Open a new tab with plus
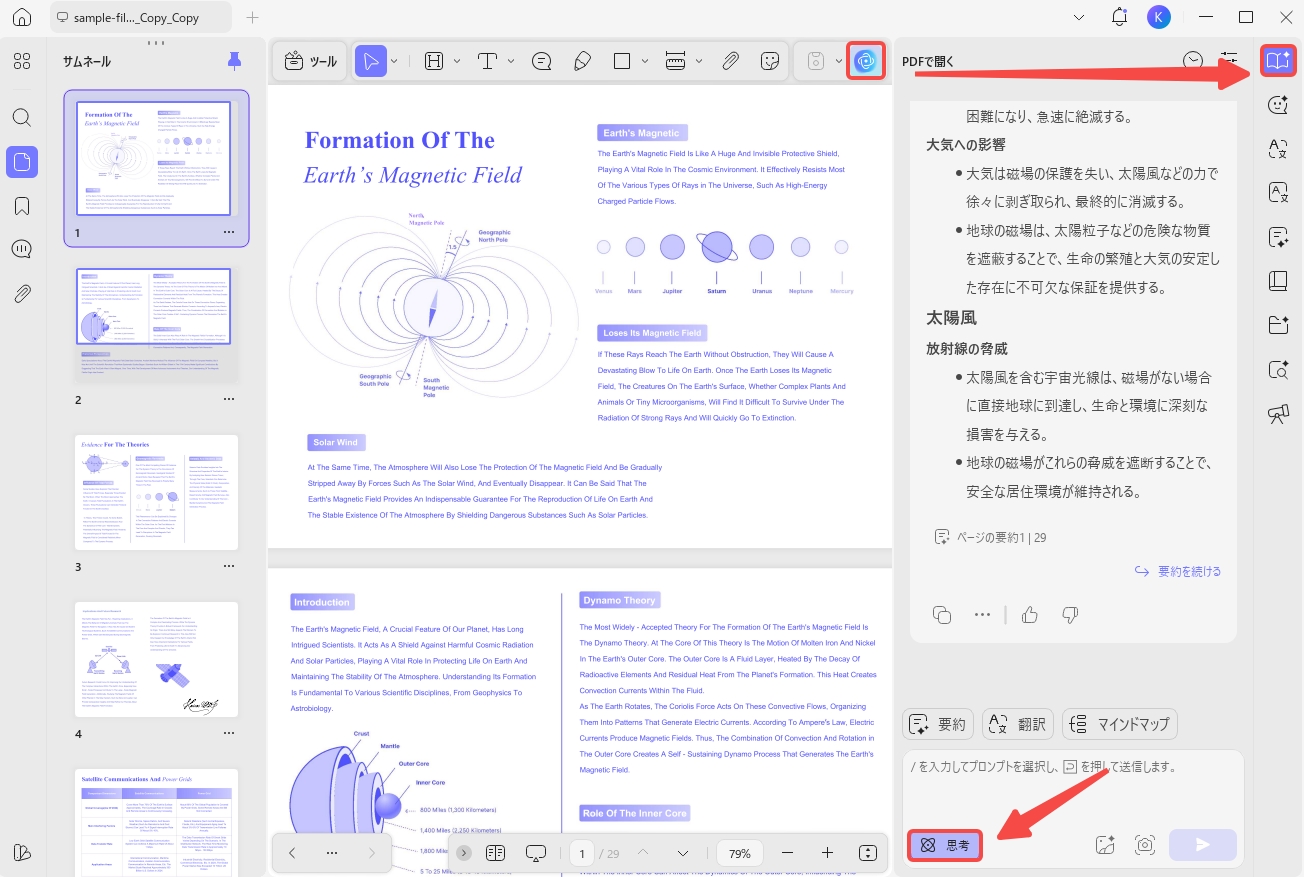1304x877 pixels. (x=253, y=17)
